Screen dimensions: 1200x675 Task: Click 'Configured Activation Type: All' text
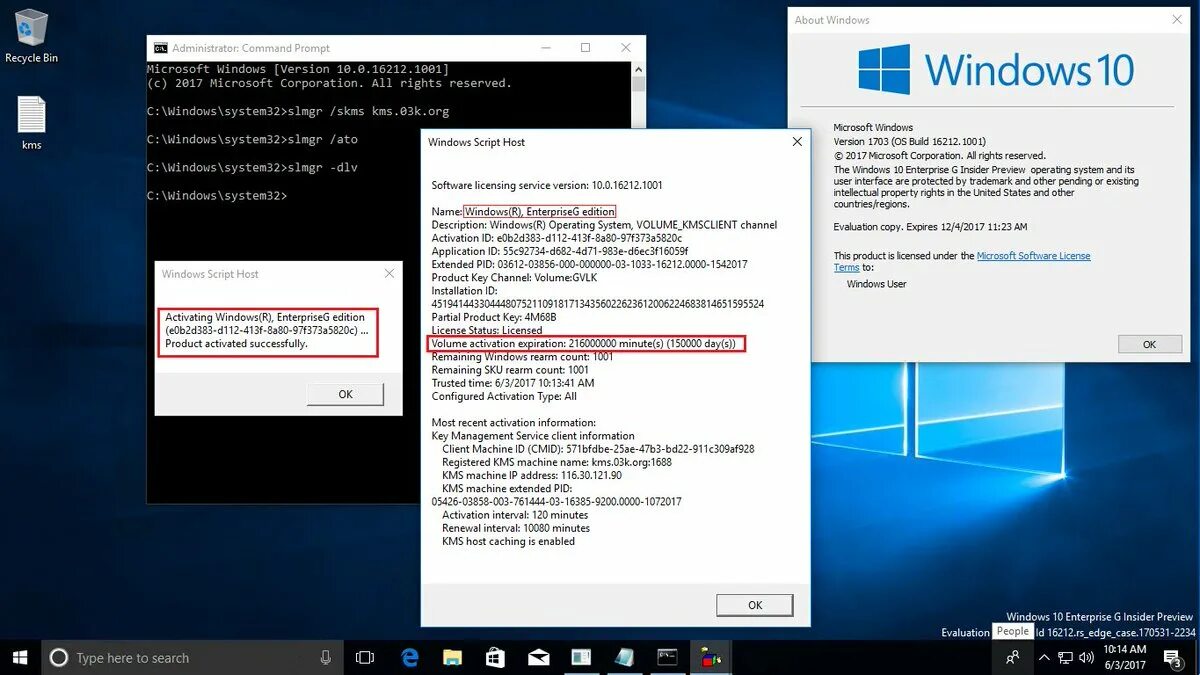point(504,396)
